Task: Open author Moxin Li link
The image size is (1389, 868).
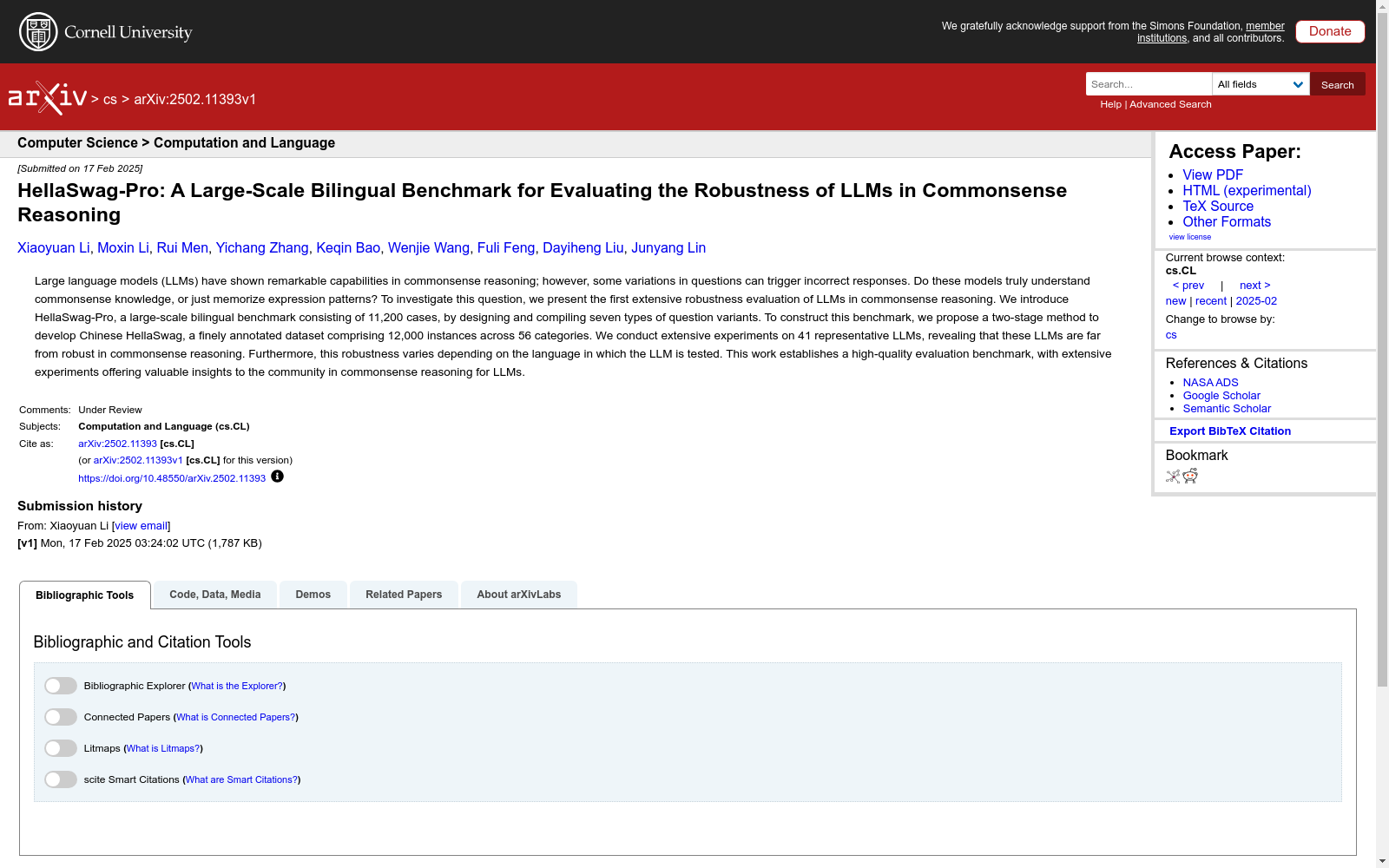Action: click(123, 248)
